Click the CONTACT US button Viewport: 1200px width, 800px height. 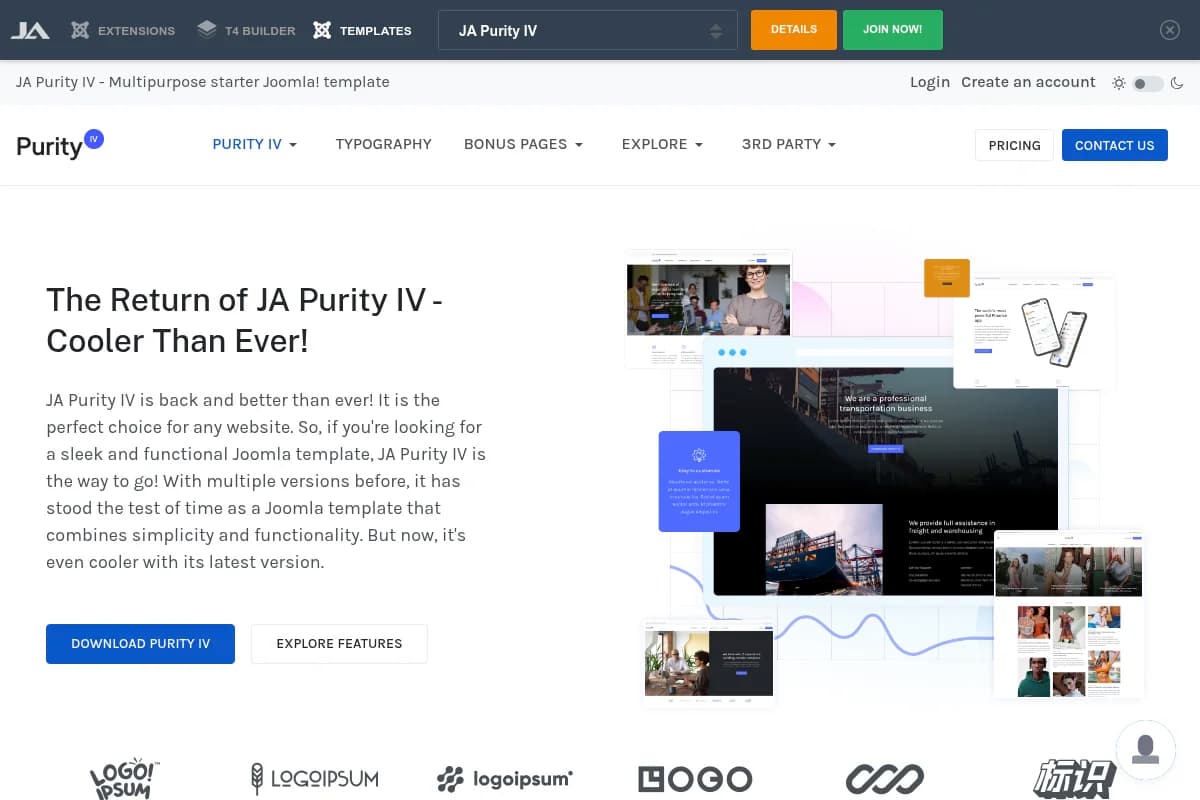point(1114,145)
